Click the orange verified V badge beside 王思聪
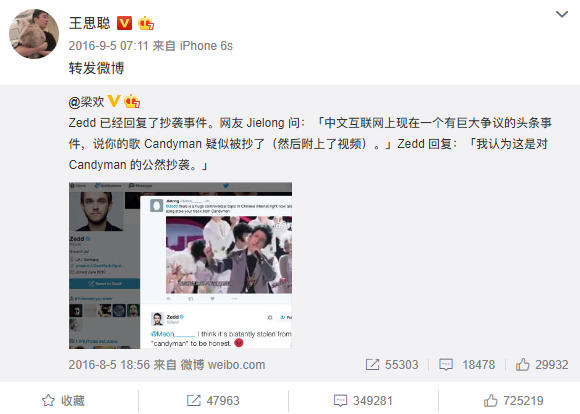This screenshot has width=580, height=414. tap(124, 23)
